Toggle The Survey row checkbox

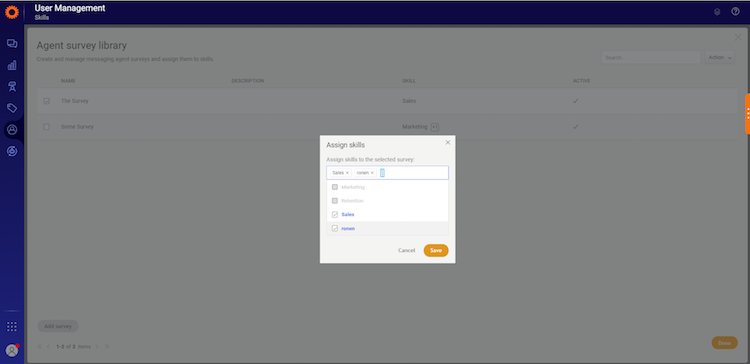[x=46, y=101]
